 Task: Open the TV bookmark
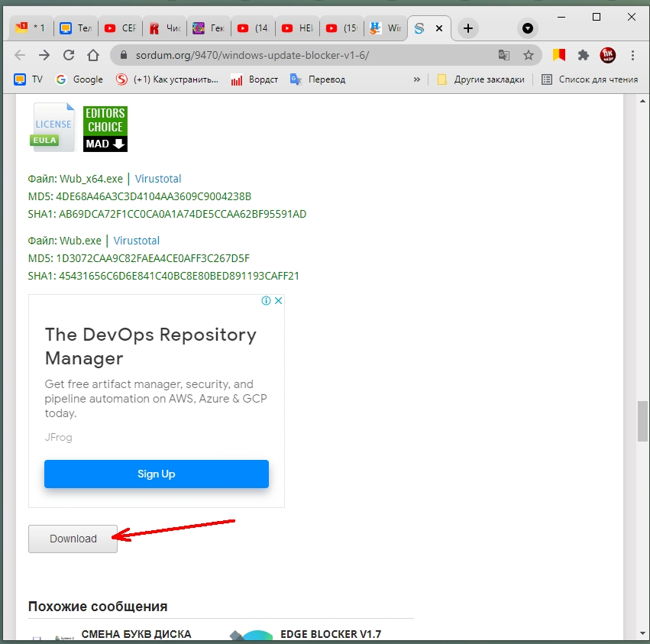coord(28,79)
